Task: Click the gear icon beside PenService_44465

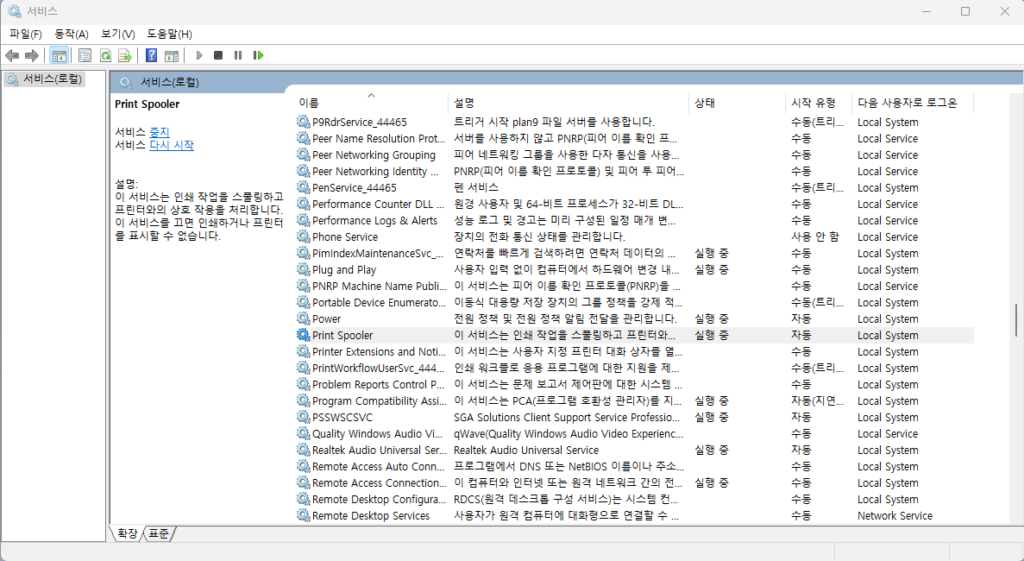Action: (303, 187)
